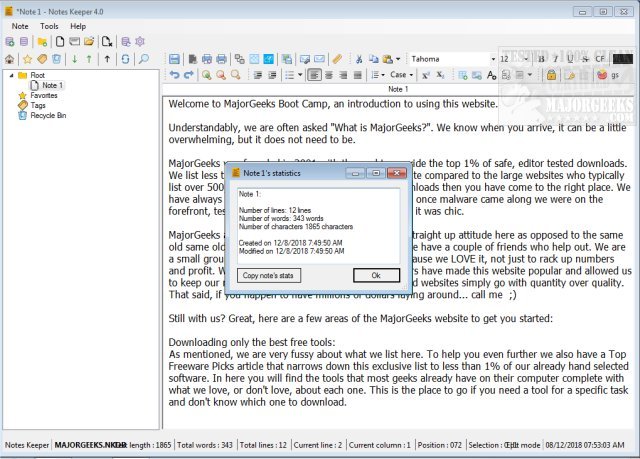The image size is (640, 459).
Task: Toggle Underline formatting
Action: tap(570, 59)
